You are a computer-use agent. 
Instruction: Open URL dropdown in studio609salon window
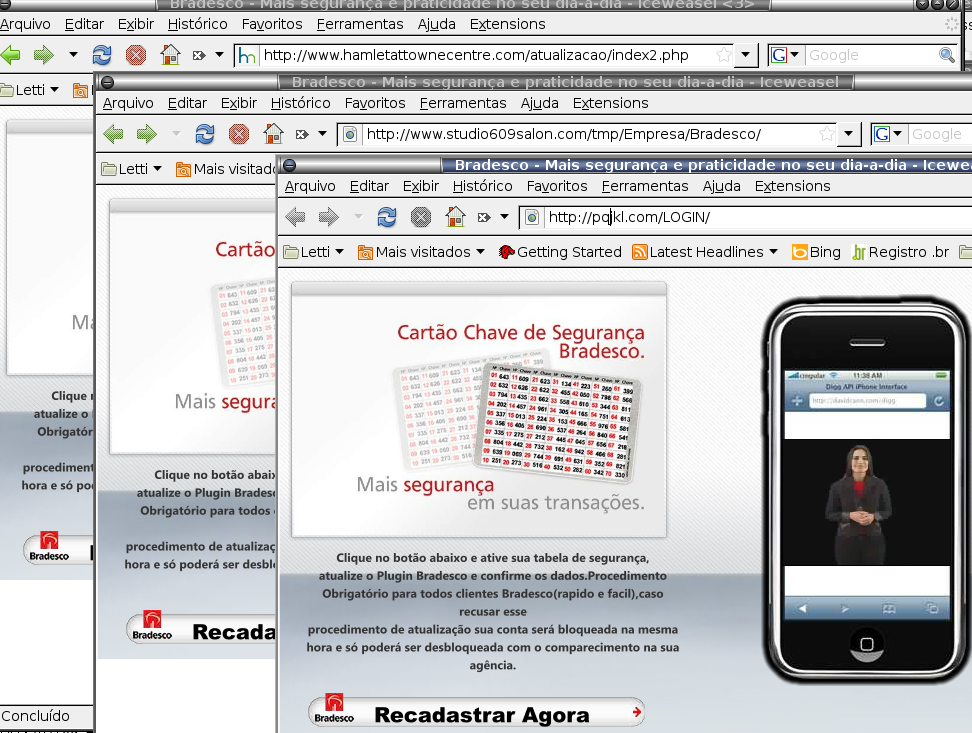[849, 134]
